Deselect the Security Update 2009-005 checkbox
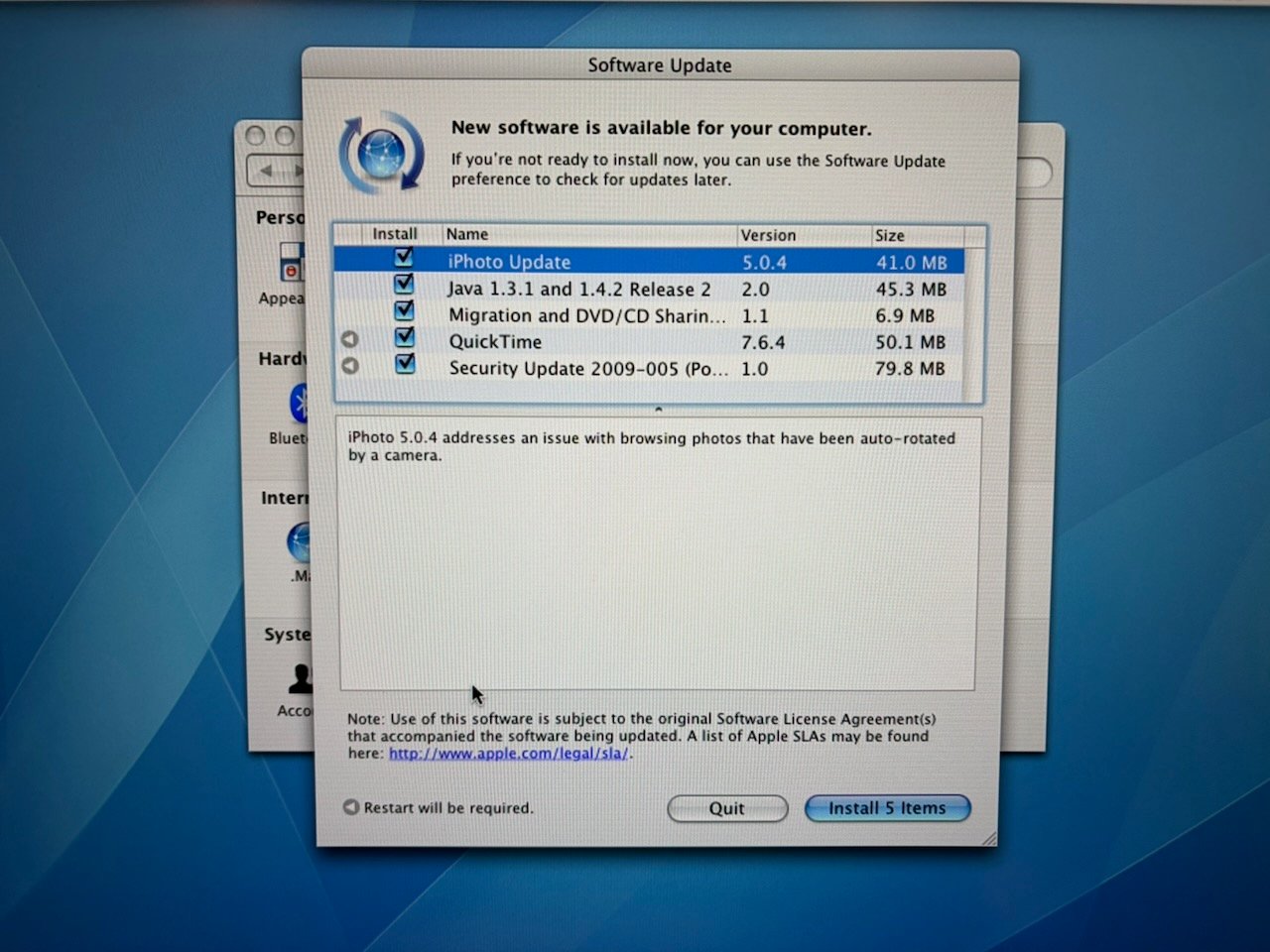Viewport: 1270px width, 952px height. (405, 364)
